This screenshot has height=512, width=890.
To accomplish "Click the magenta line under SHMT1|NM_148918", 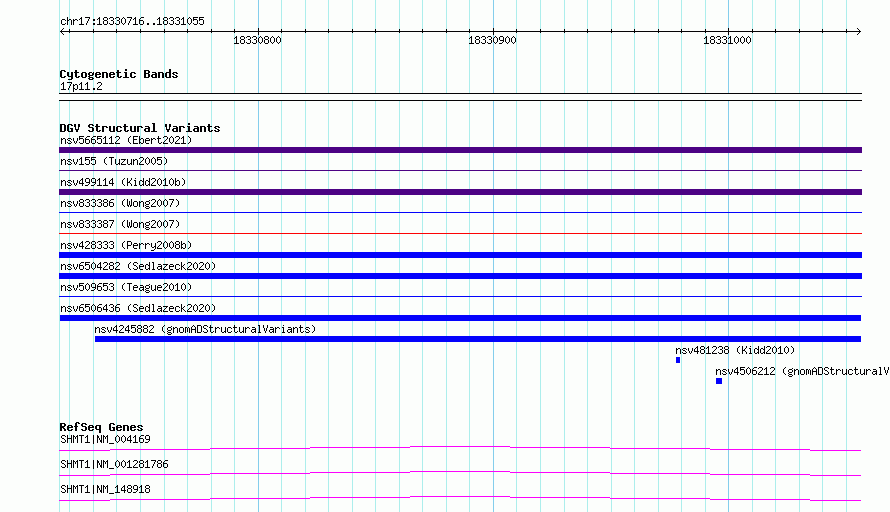I will coord(460,498).
